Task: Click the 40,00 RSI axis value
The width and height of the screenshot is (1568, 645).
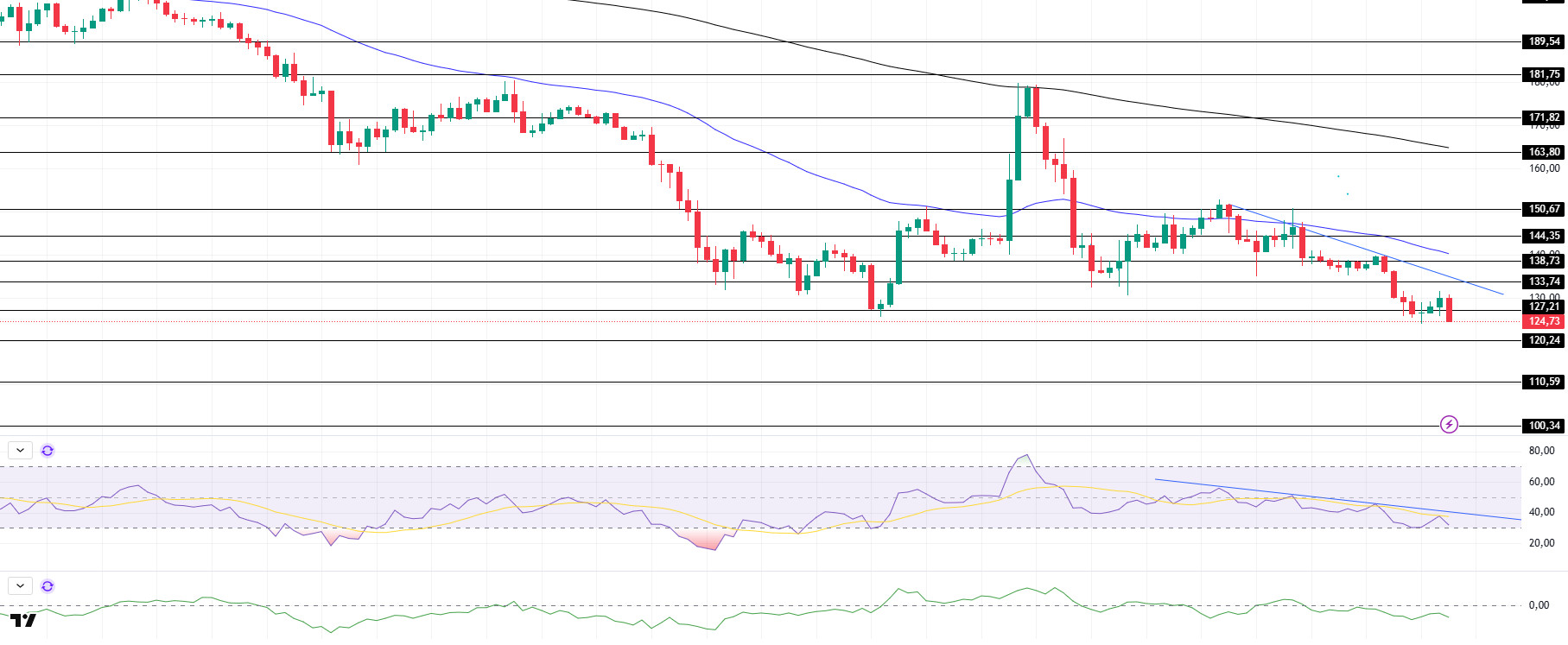Action: 1541,512
